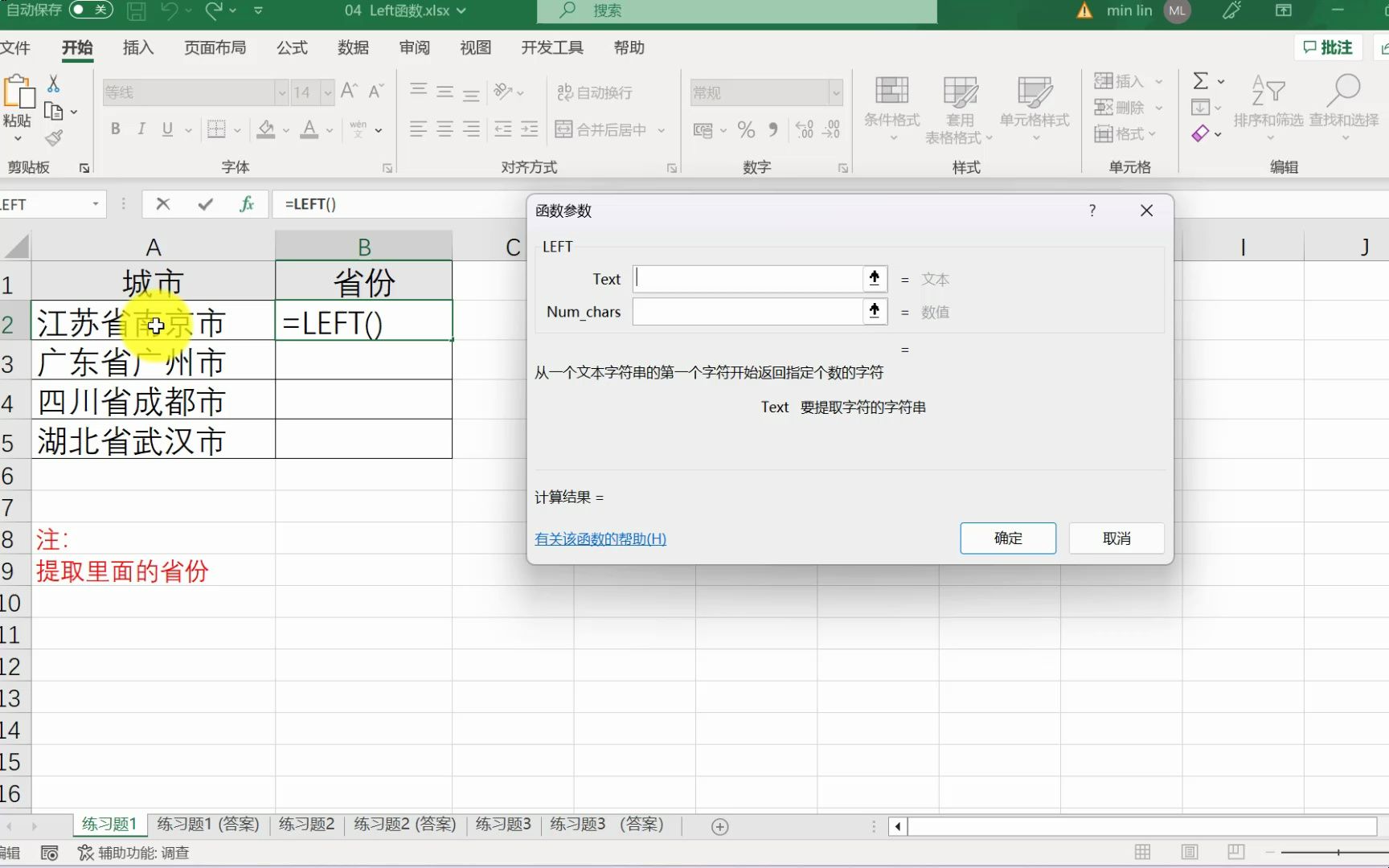Screen dimensions: 1389x868
Task: Toggle Underline formatting
Action: tap(167, 129)
